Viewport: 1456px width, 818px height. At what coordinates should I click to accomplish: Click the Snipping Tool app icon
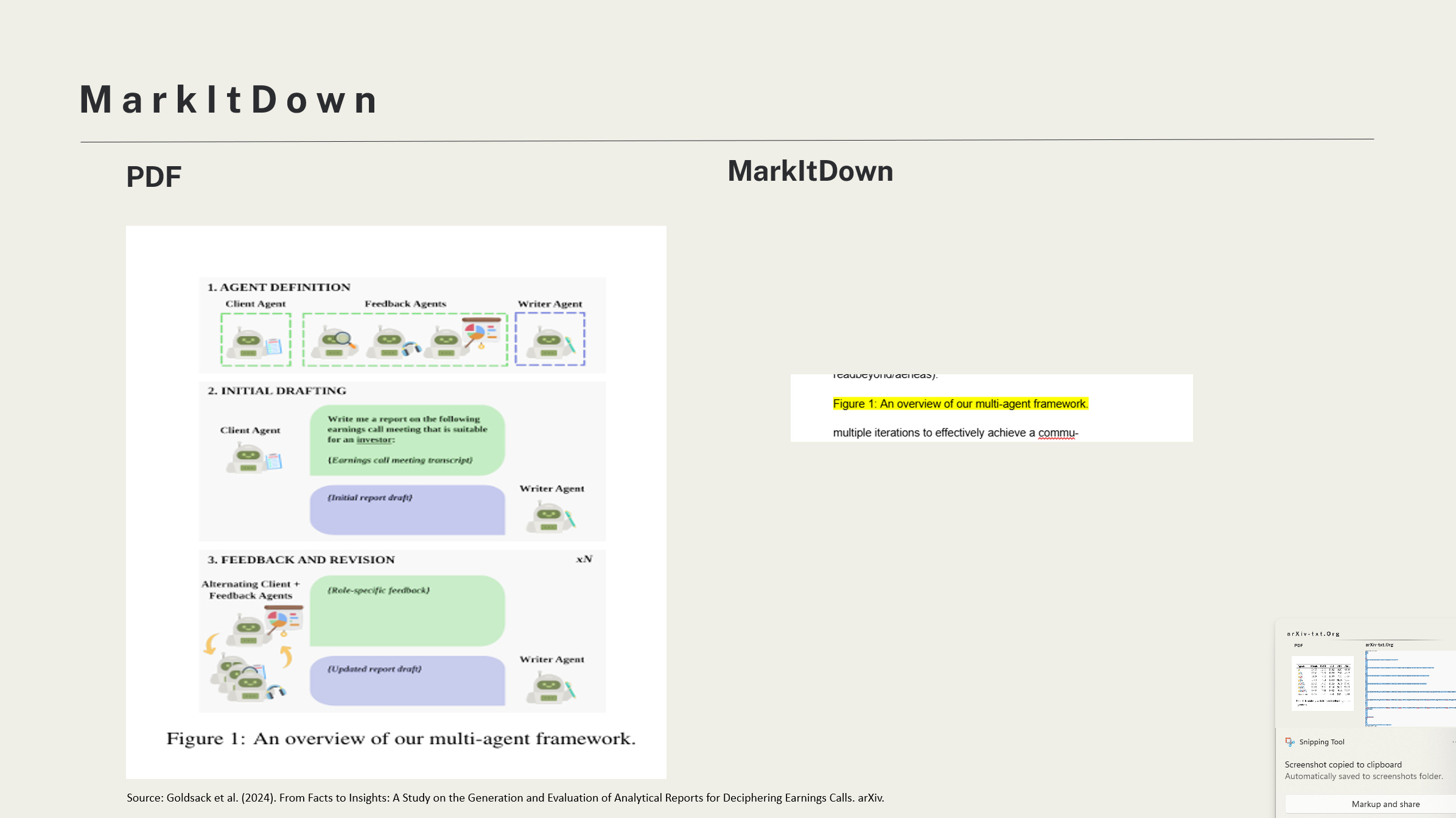click(x=1290, y=741)
